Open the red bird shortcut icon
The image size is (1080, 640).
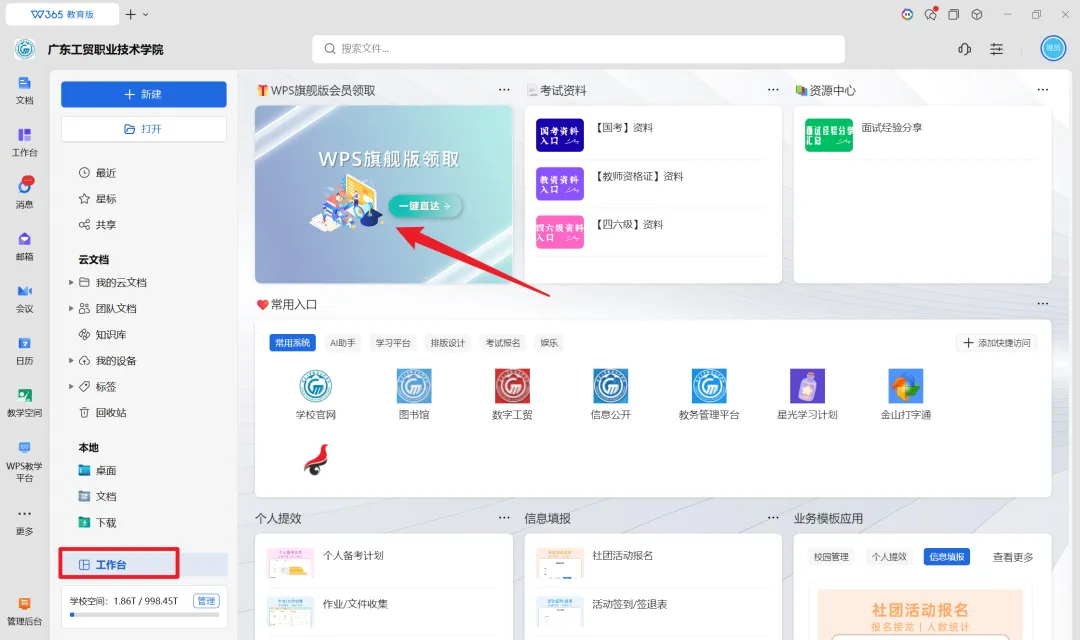[316, 460]
